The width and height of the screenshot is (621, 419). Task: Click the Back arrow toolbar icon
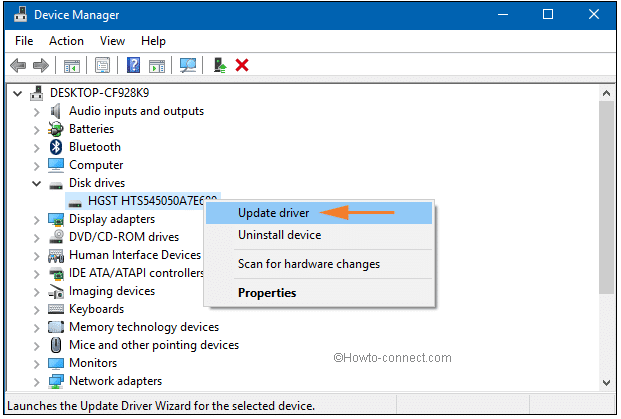(x=18, y=66)
